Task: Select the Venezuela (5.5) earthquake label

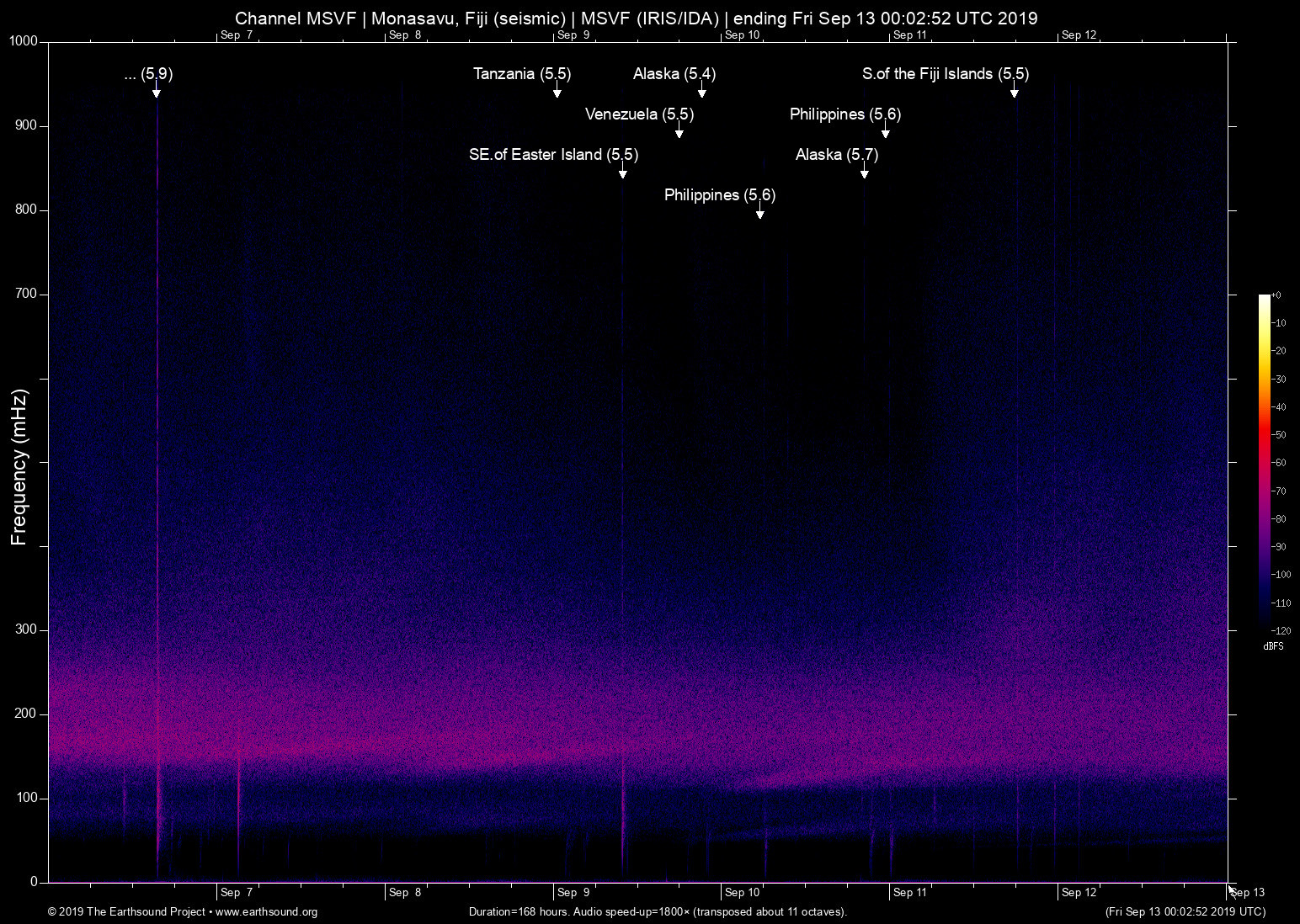Action: (x=639, y=114)
